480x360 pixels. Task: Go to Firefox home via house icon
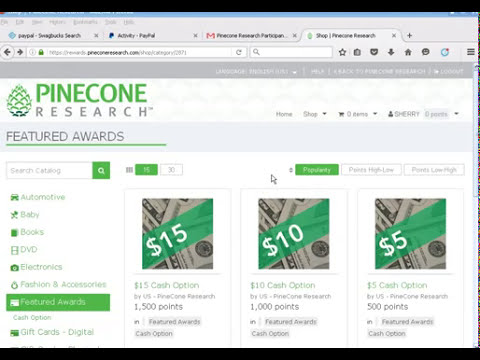[x=408, y=52]
